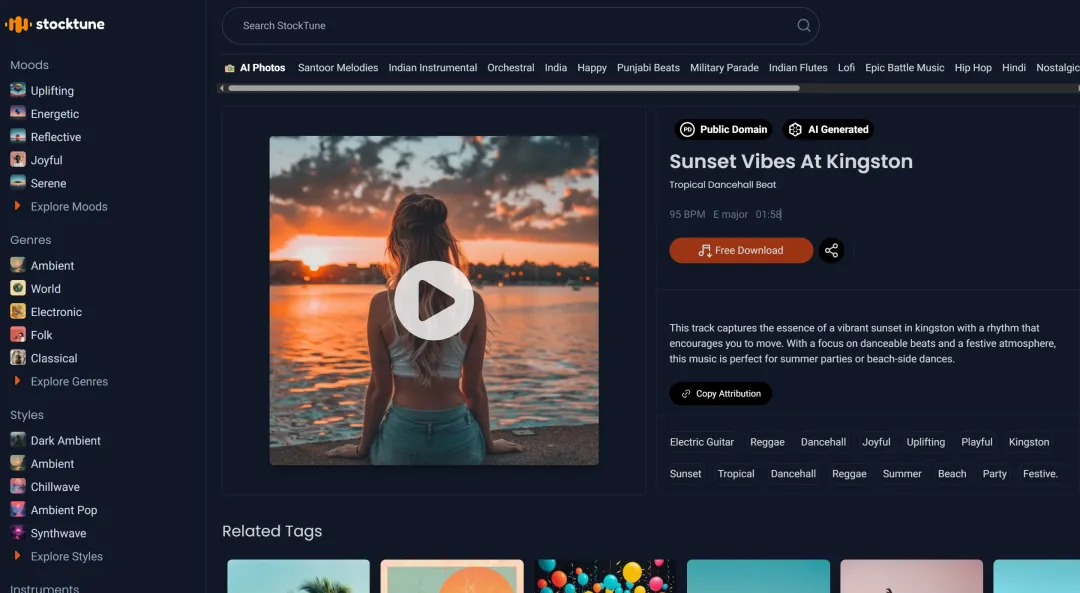This screenshot has width=1080, height=593.
Task: Click the Electronic genre icon
Action: [x=18, y=311]
